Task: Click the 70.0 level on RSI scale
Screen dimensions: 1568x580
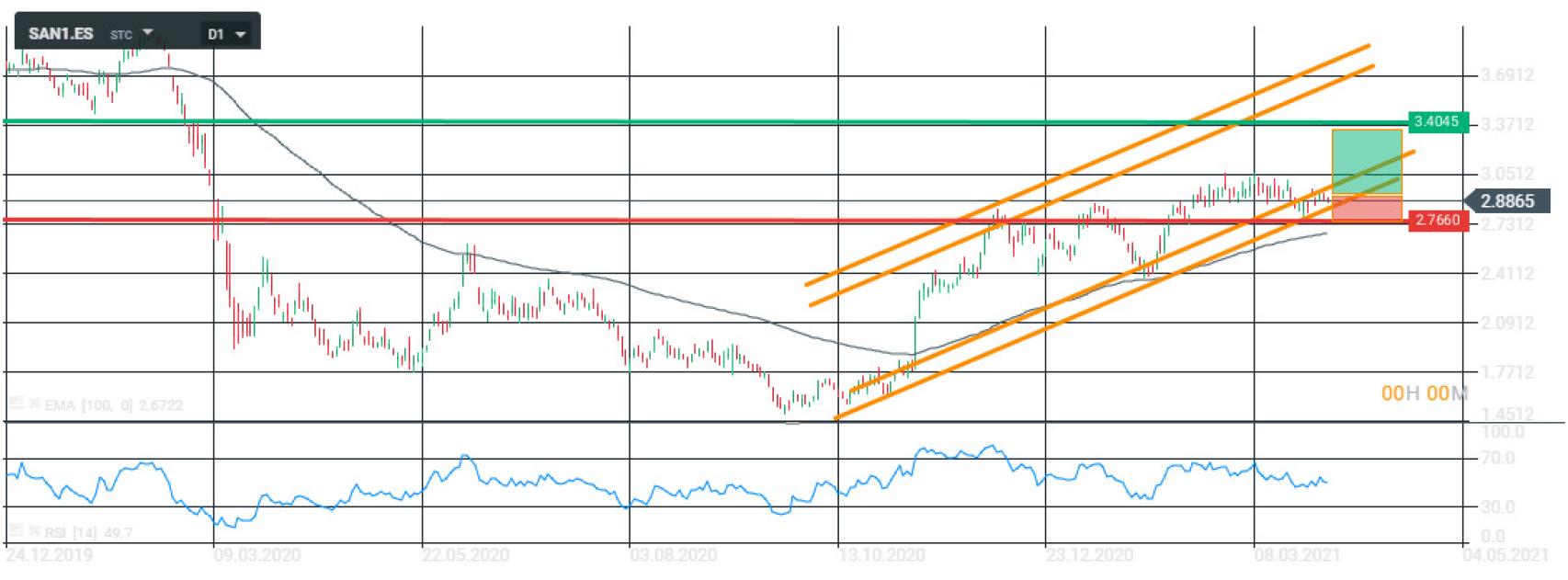Action: (x=1496, y=458)
